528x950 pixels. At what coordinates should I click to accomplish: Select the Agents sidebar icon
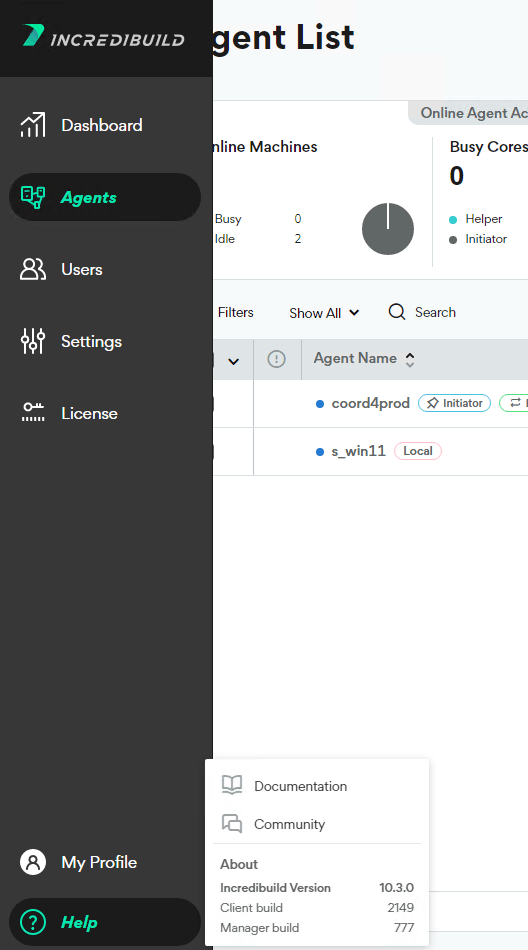(33, 198)
